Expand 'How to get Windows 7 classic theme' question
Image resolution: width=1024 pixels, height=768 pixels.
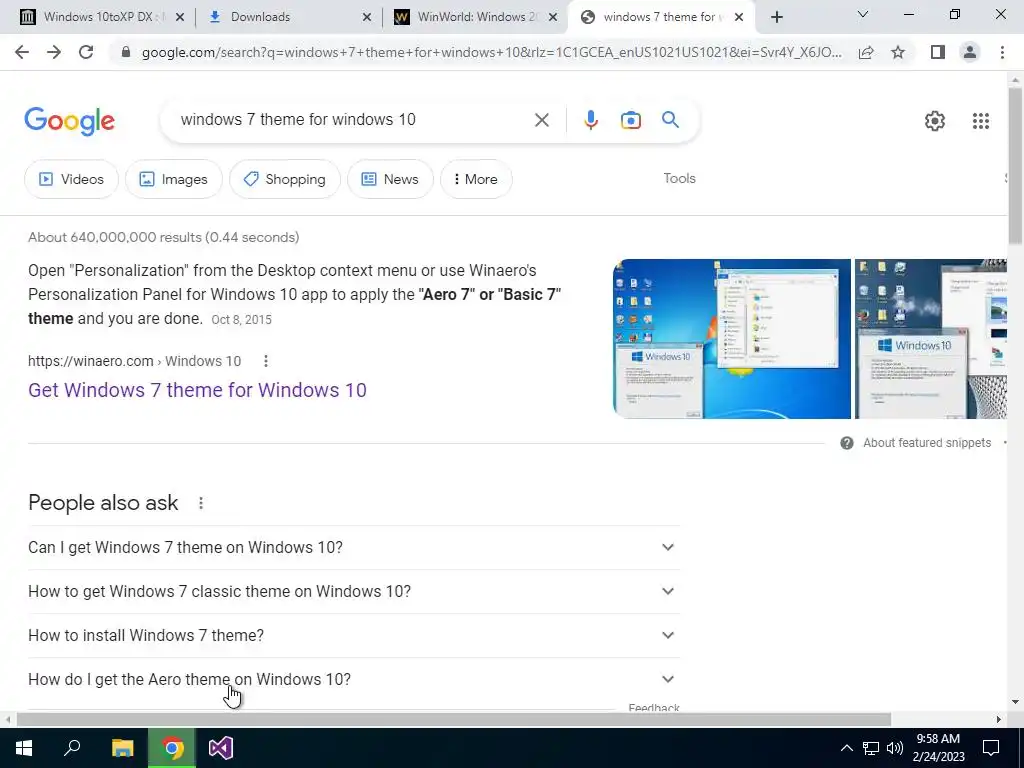pos(353,591)
